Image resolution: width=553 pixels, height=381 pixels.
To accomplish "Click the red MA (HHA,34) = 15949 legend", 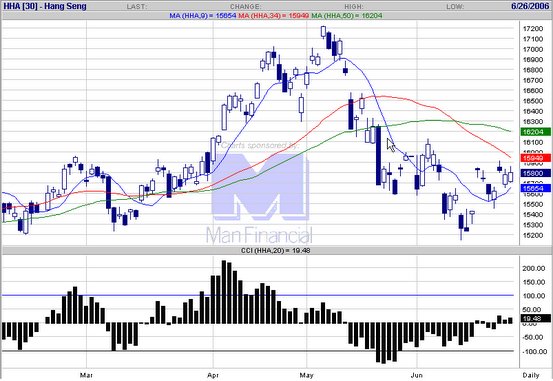I will pyautogui.click(x=274, y=16).
